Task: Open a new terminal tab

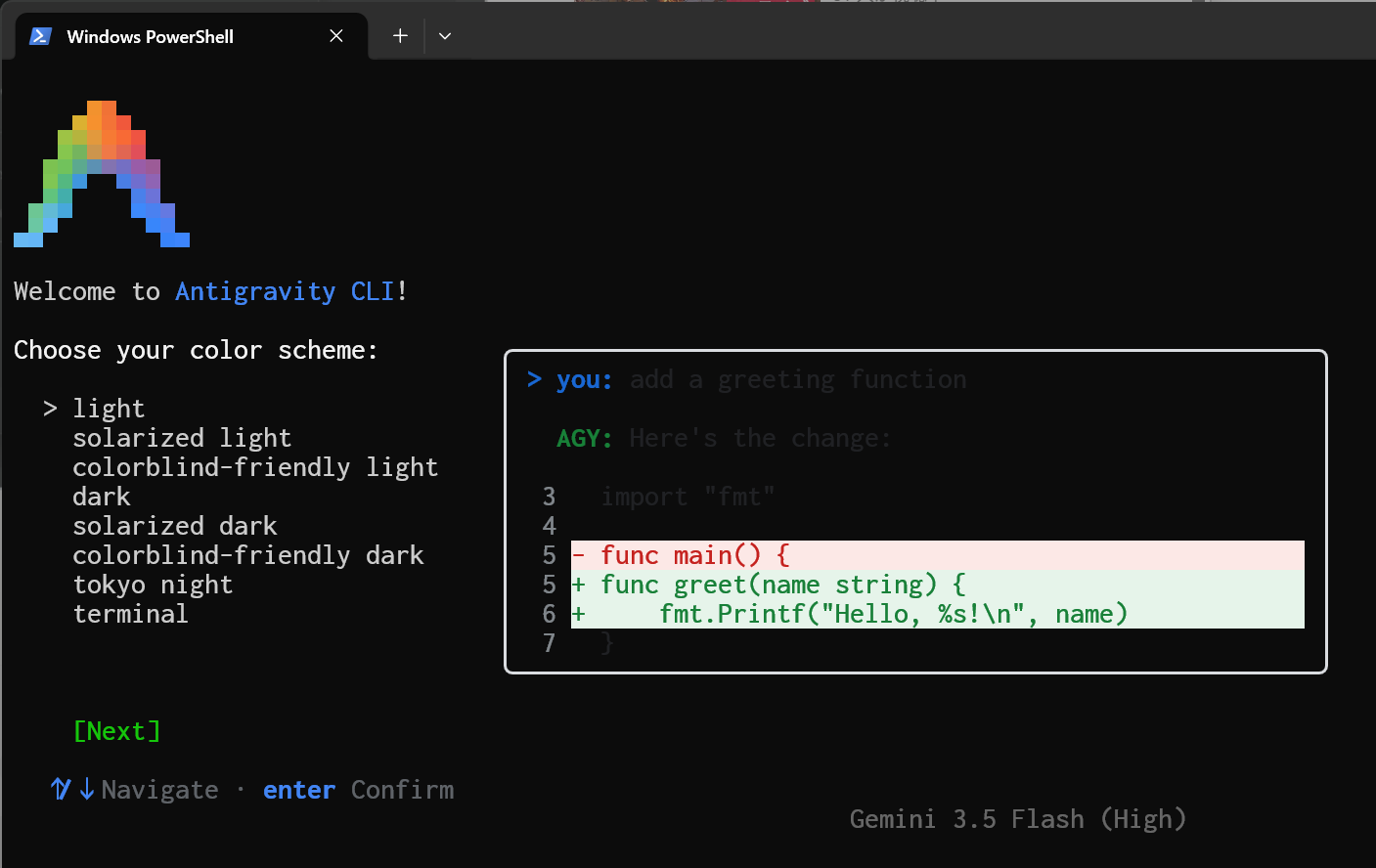Action: (x=400, y=36)
